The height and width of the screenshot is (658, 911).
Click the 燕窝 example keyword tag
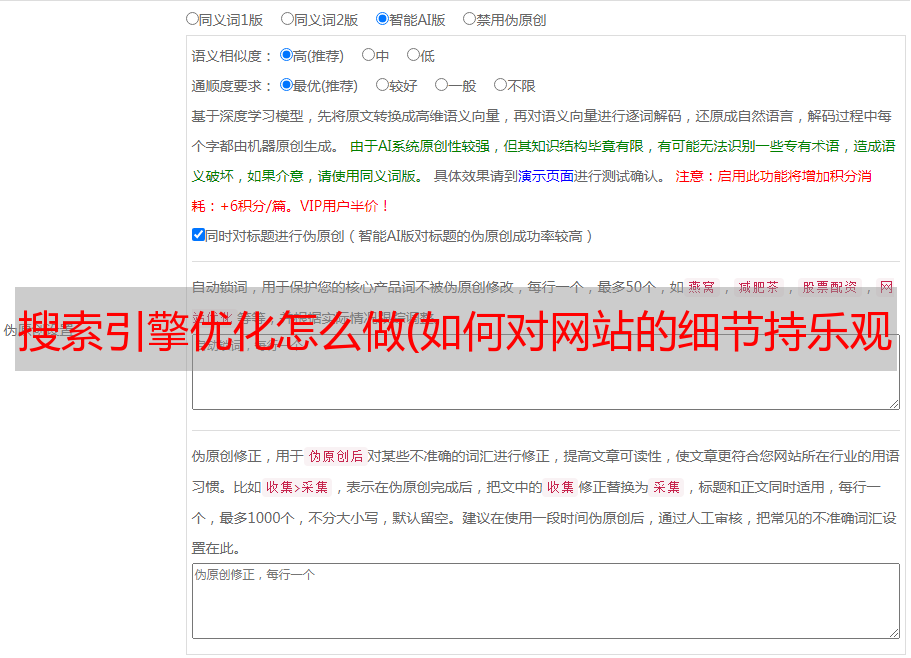tap(702, 287)
